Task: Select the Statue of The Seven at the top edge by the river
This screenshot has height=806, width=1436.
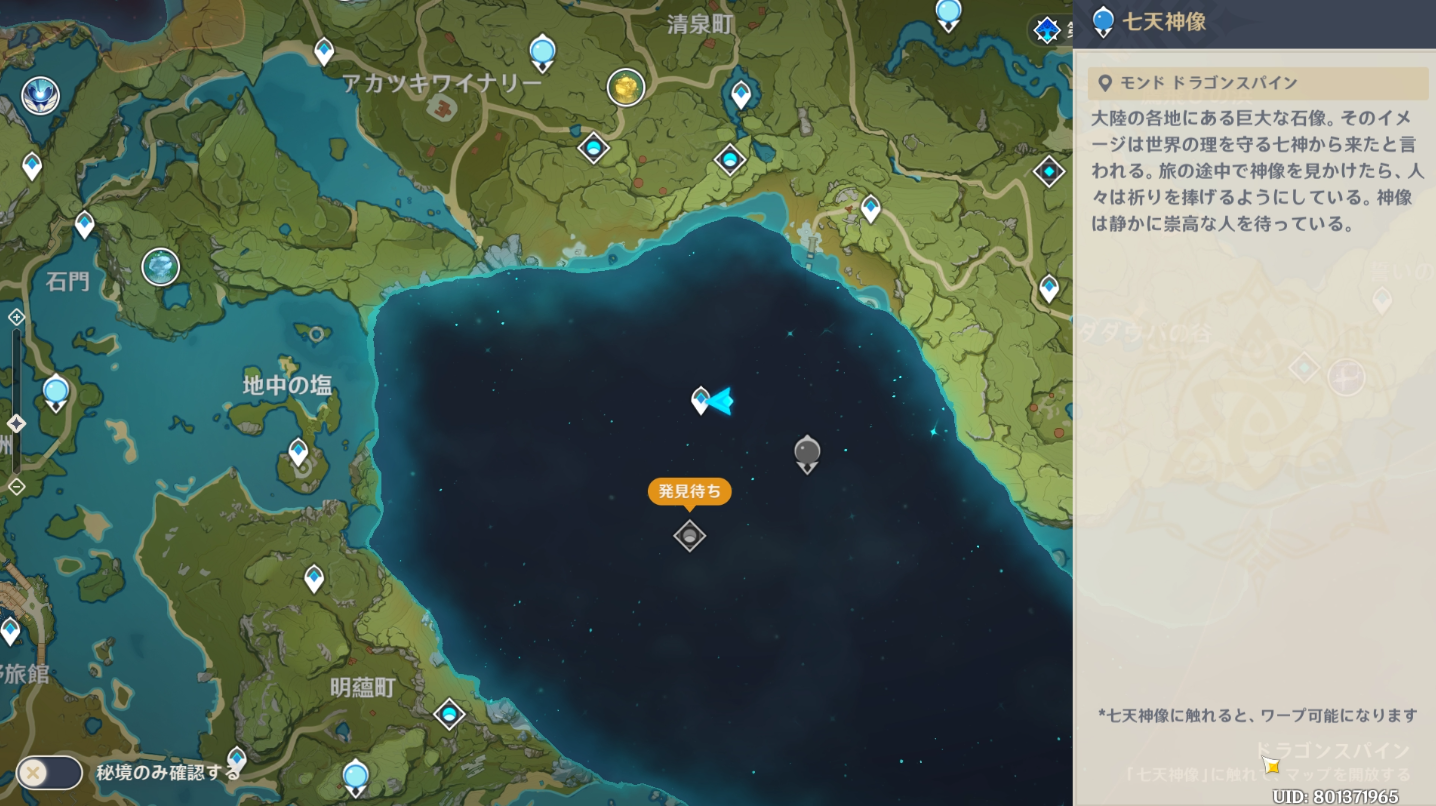Action: (x=948, y=14)
